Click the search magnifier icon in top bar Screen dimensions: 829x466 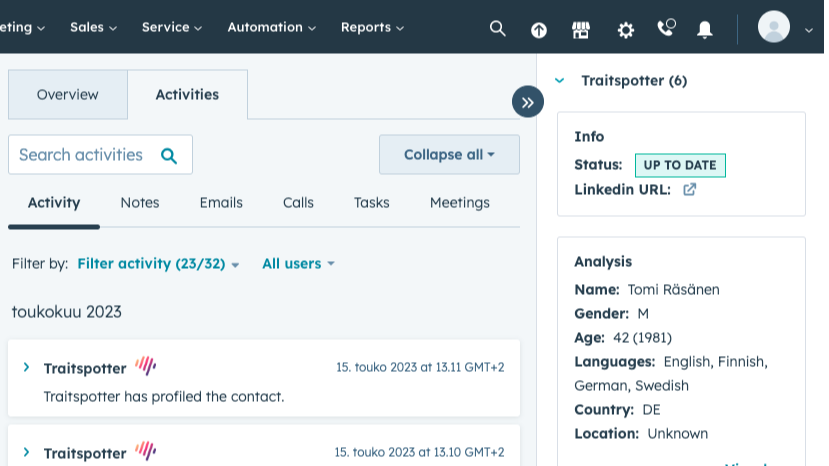tap(497, 28)
